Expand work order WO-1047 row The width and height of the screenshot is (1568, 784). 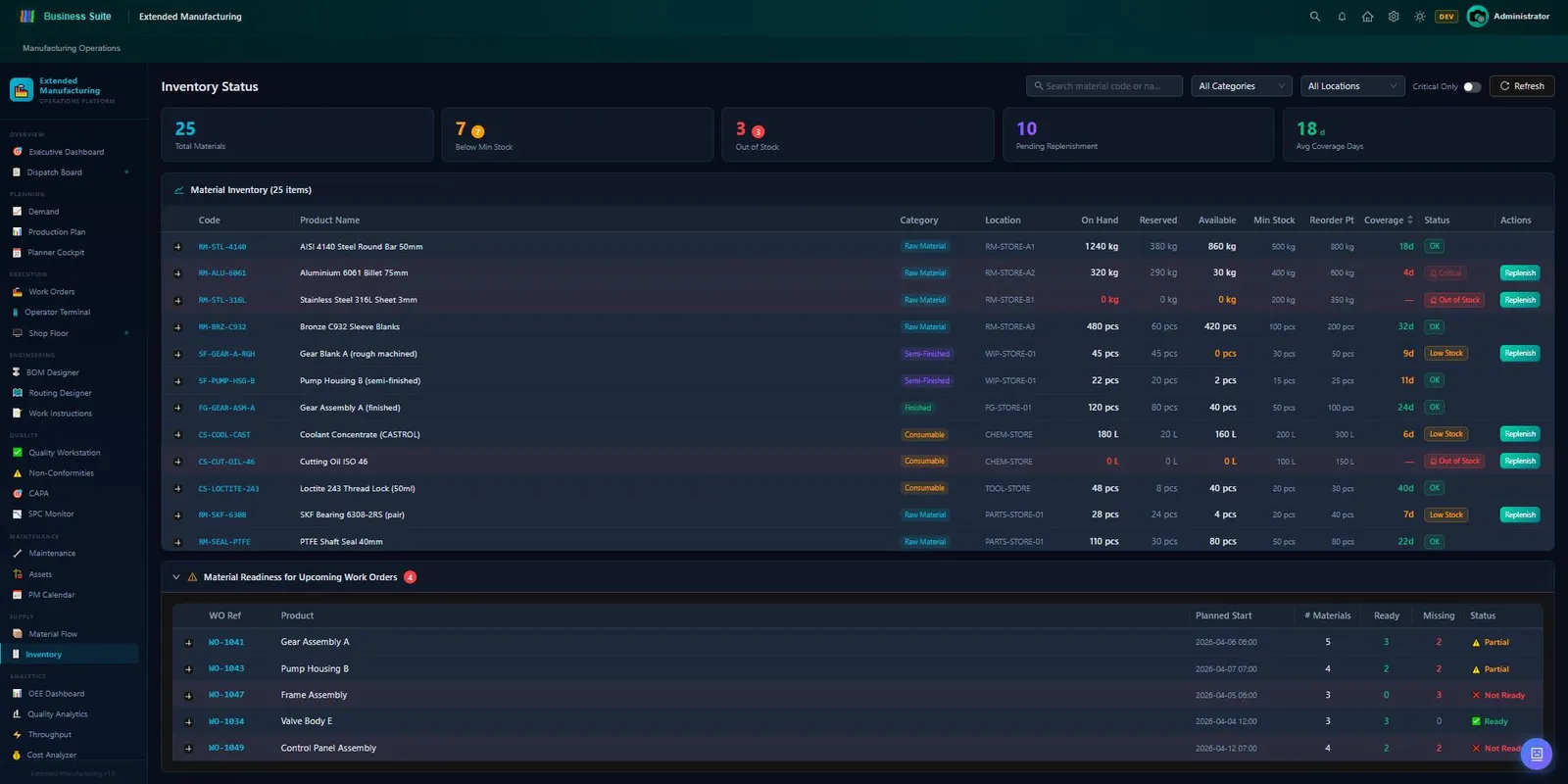188,696
